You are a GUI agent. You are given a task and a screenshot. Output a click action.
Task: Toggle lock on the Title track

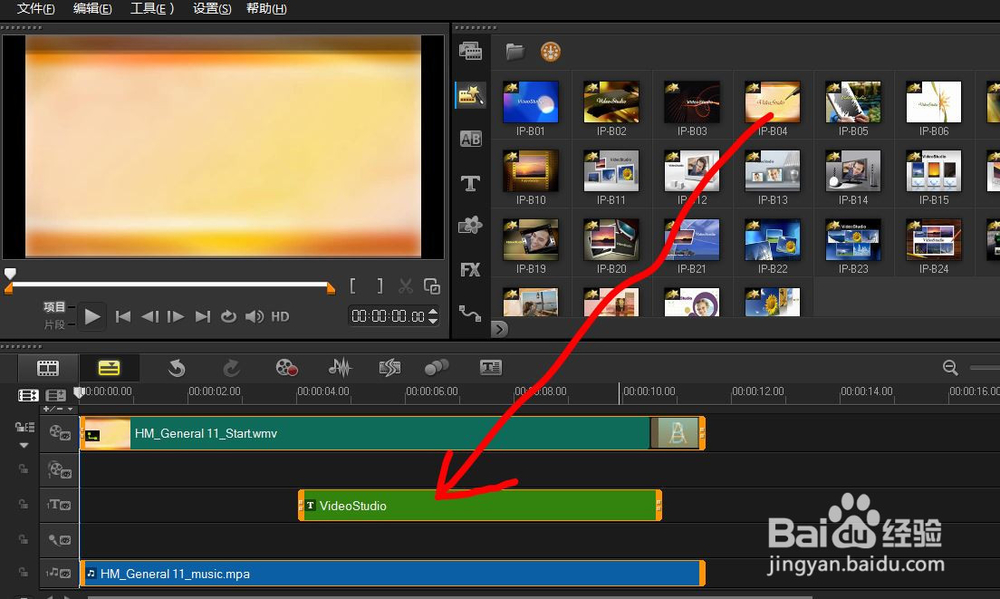(x=23, y=505)
